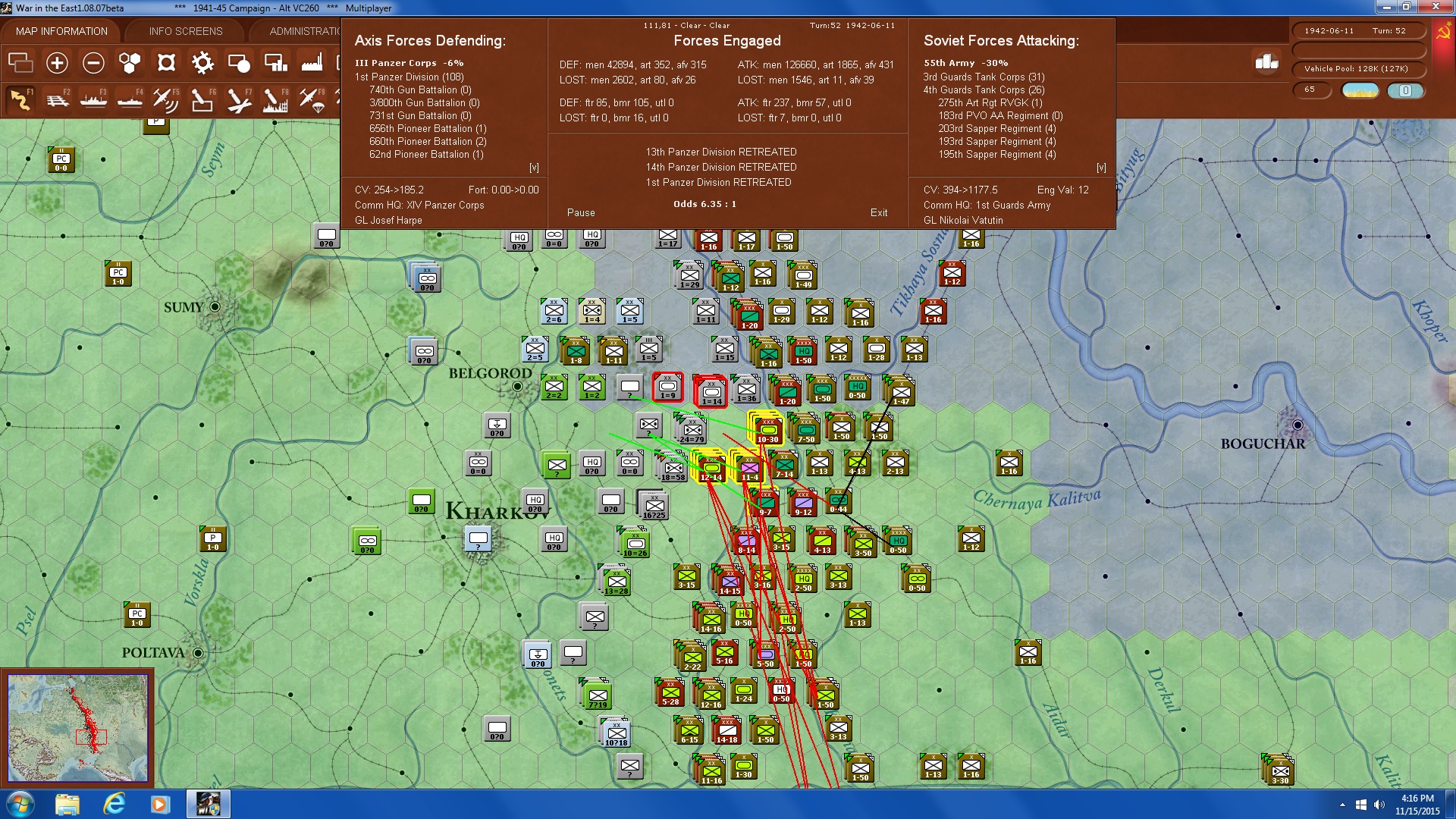Toggle the factory icon
The image size is (1456, 819).
(x=312, y=62)
